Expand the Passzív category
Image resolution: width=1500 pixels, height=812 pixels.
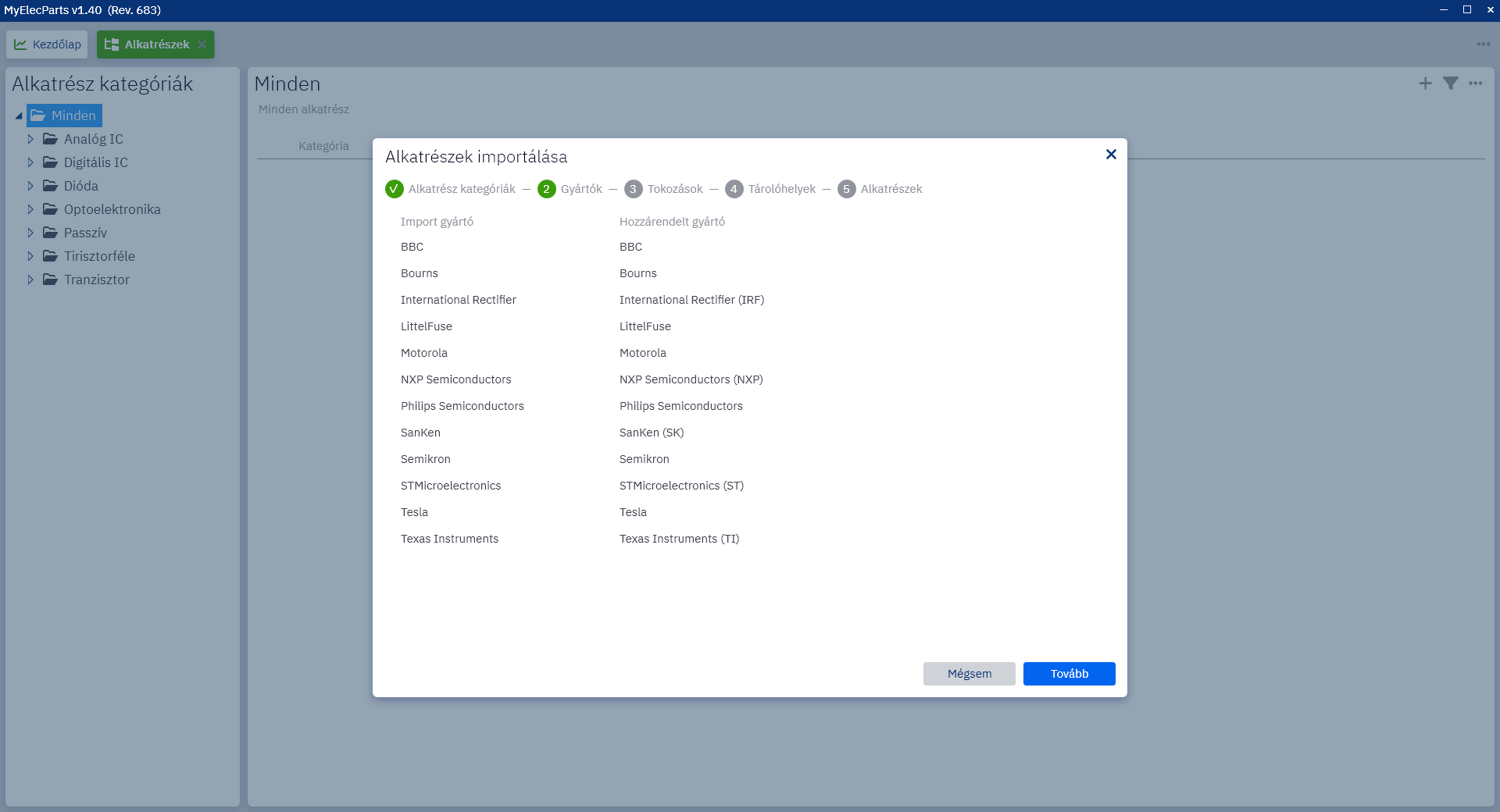30,233
